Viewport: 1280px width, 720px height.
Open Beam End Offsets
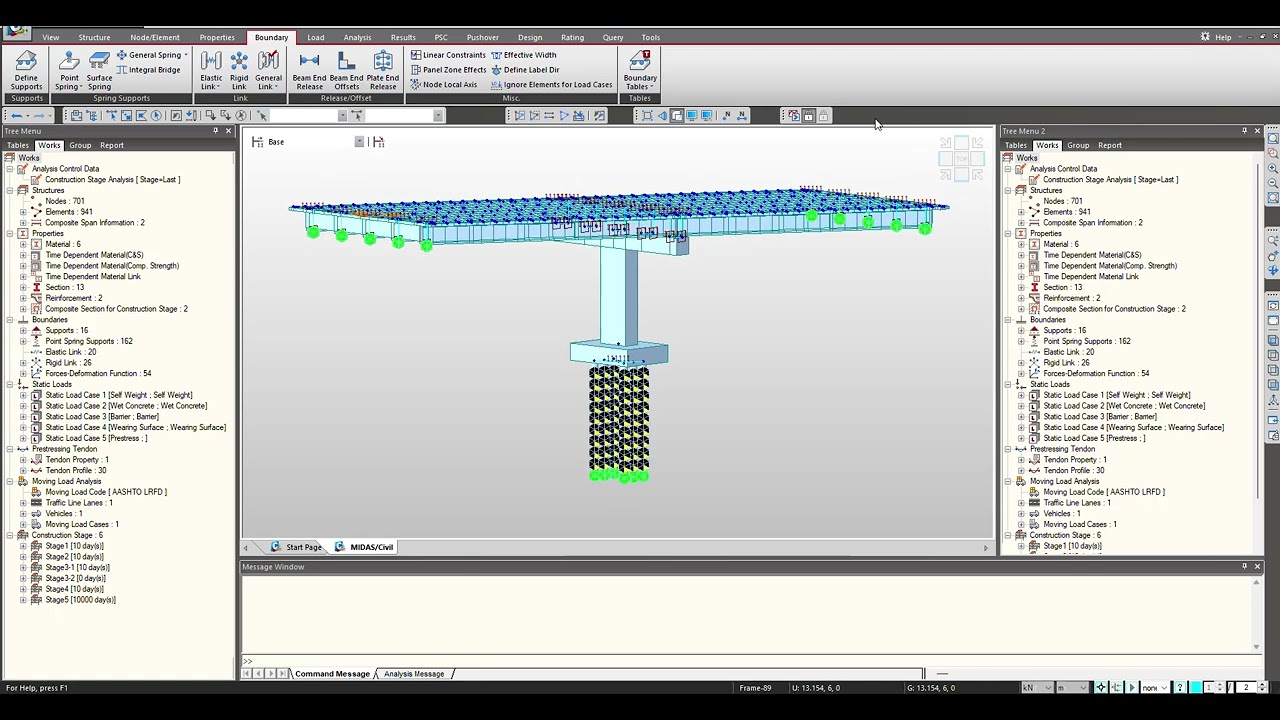click(x=346, y=70)
